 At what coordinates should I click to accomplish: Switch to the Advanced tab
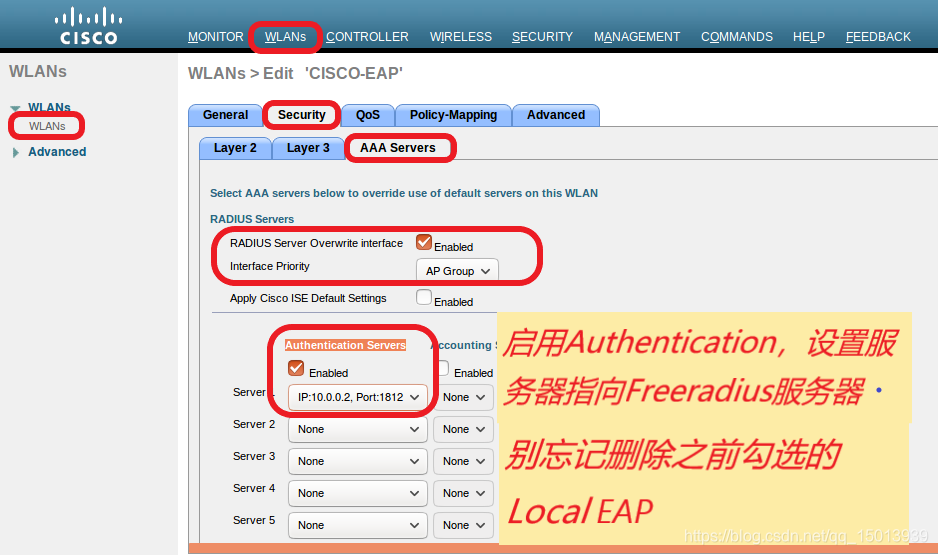pos(556,115)
